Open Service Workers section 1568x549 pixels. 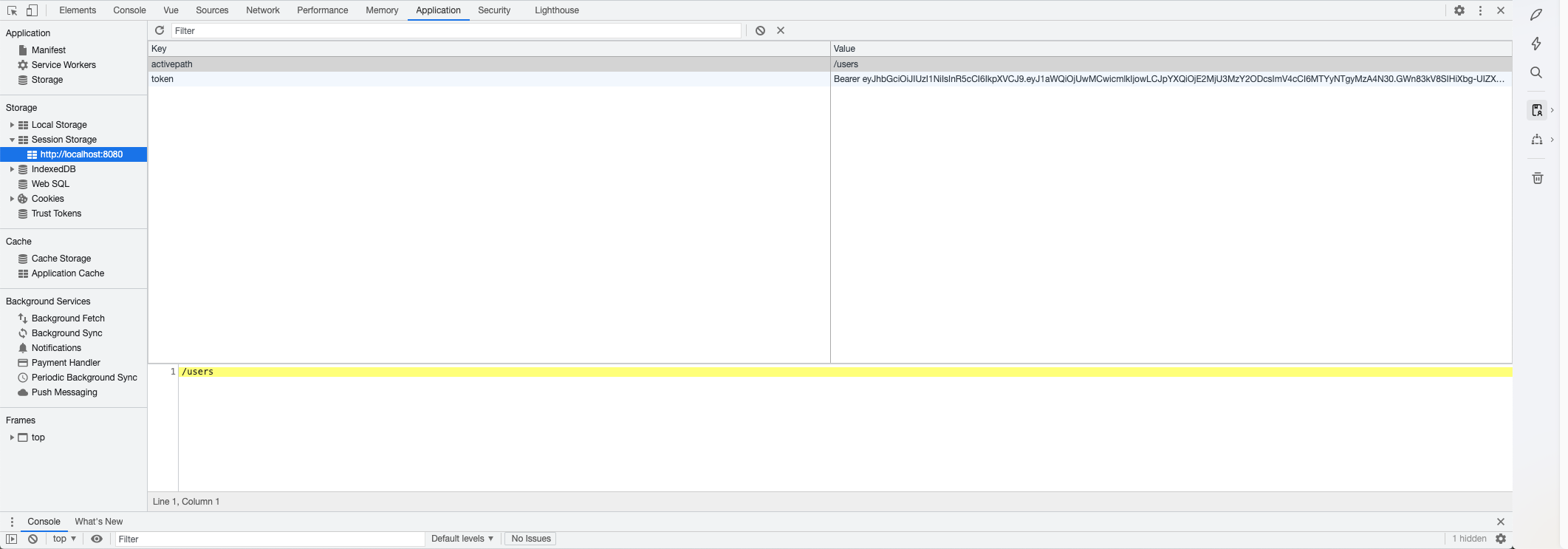[x=64, y=65]
